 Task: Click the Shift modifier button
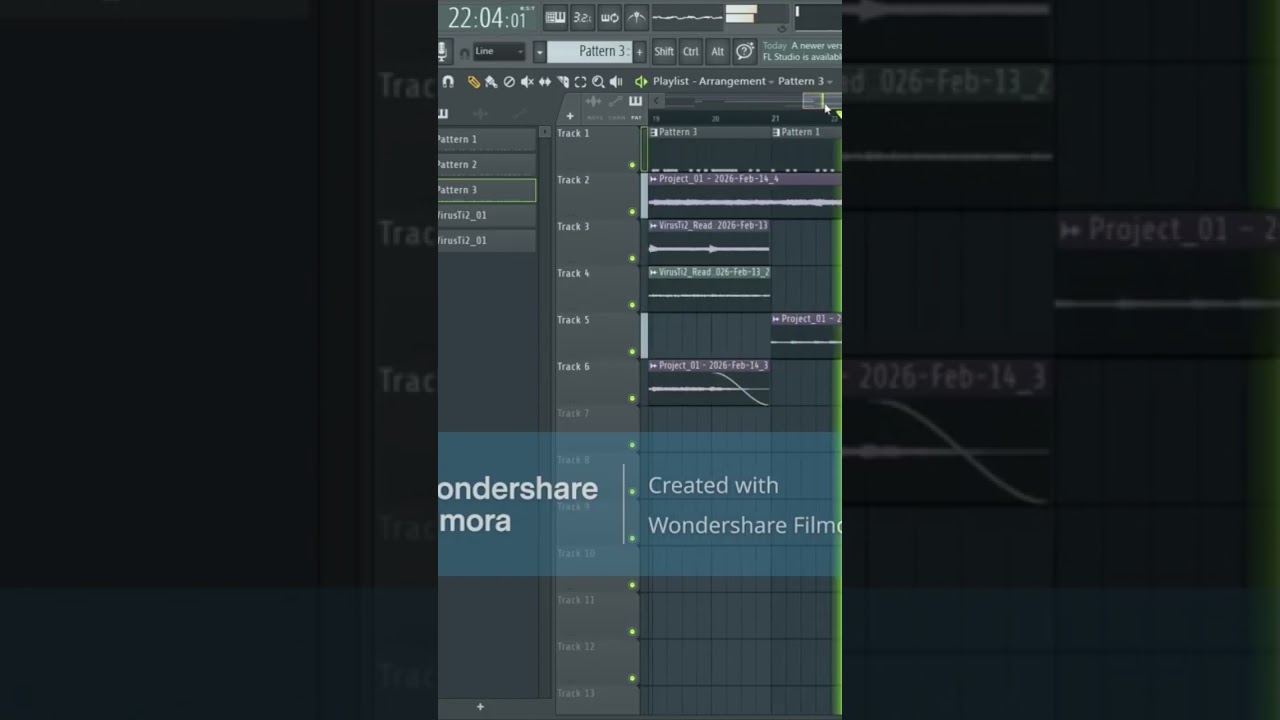[664, 51]
